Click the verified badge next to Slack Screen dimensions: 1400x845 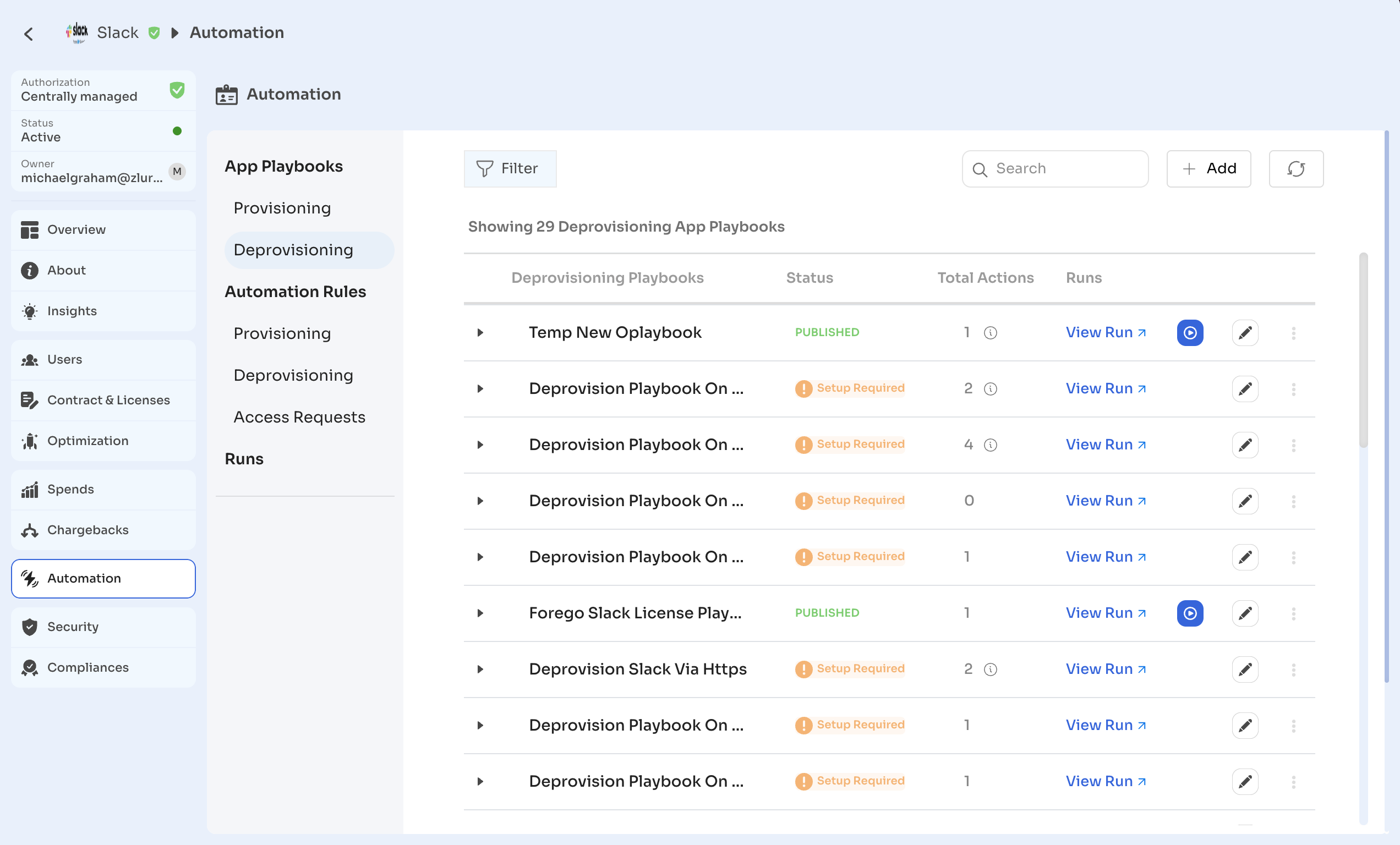[154, 33]
